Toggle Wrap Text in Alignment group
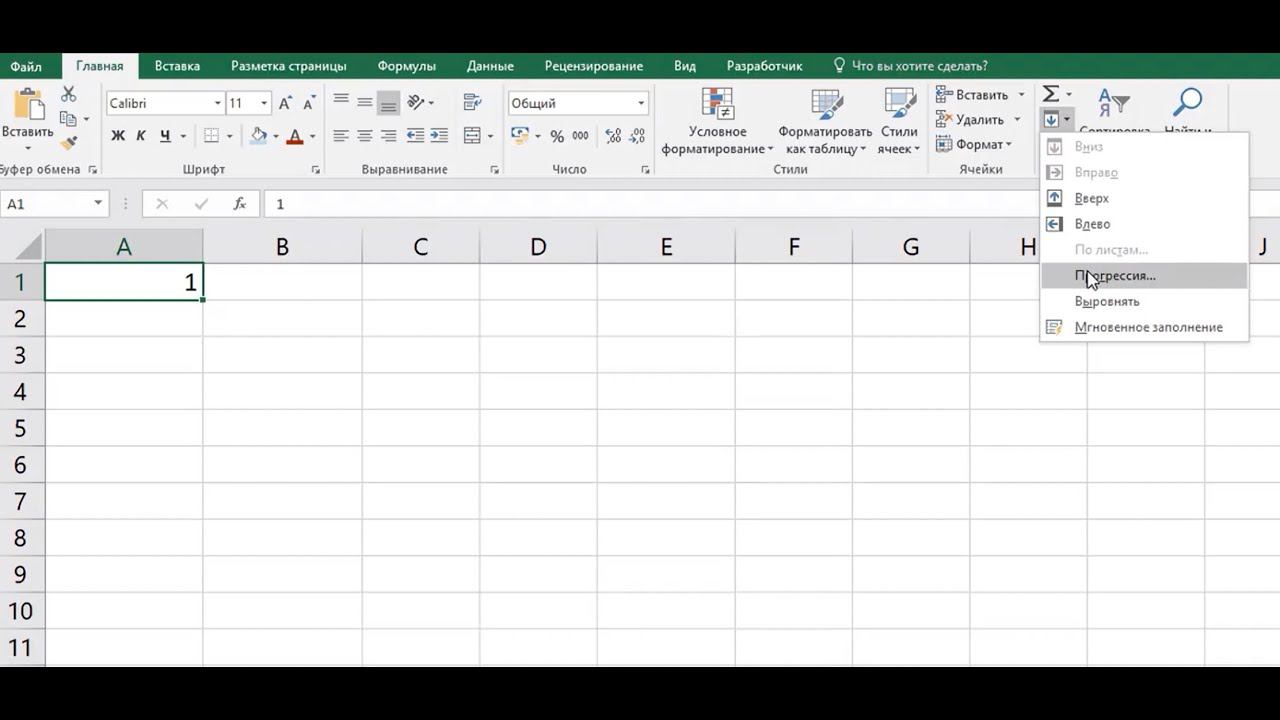The image size is (1280, 720). coord(472,102)
